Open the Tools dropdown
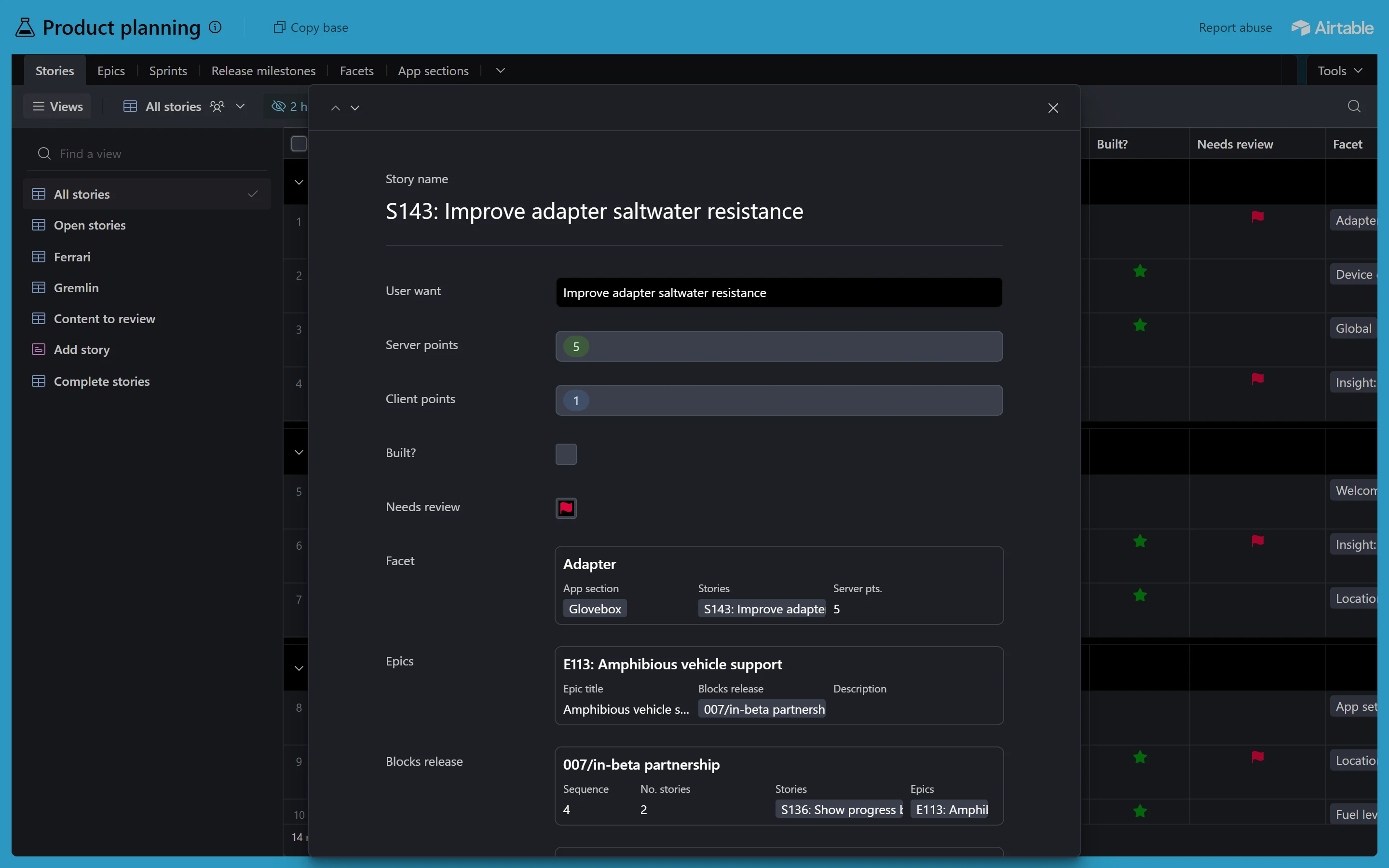Image resolution: width=1389 pixels, height=868 pixels. (1340, 70)
